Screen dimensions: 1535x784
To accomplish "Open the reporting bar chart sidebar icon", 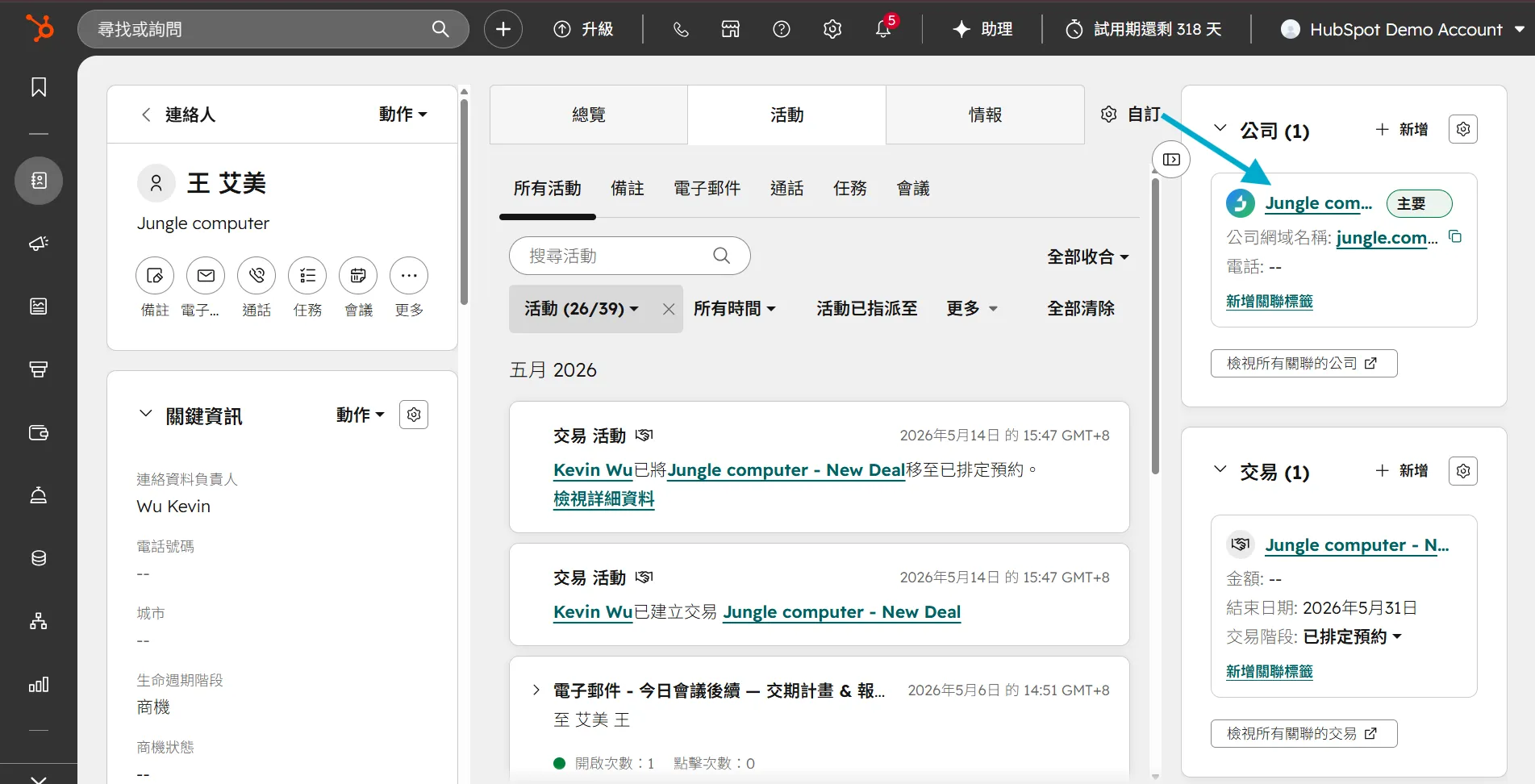I will click(39, 685).
